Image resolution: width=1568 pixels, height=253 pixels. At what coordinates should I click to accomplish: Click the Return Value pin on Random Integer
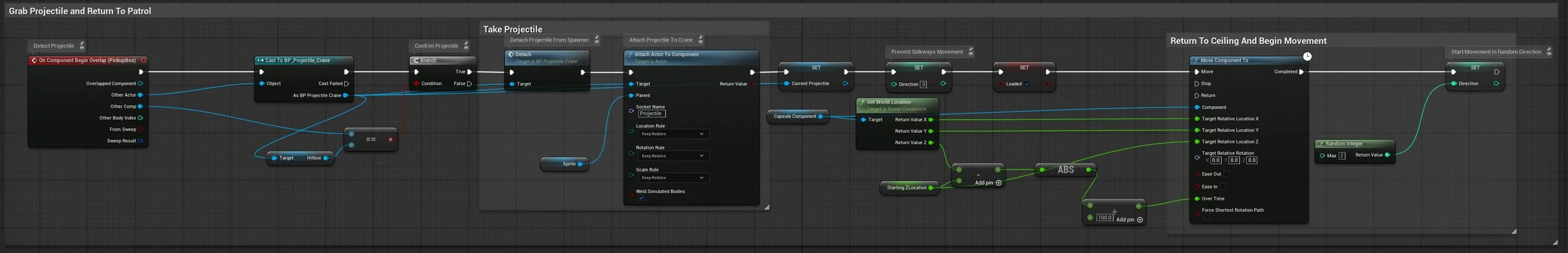pos(1387,155)
